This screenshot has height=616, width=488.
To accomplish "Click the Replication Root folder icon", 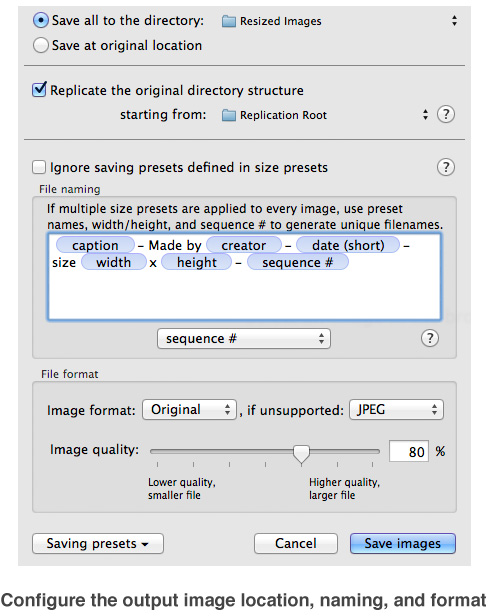I will pos(229,115).
